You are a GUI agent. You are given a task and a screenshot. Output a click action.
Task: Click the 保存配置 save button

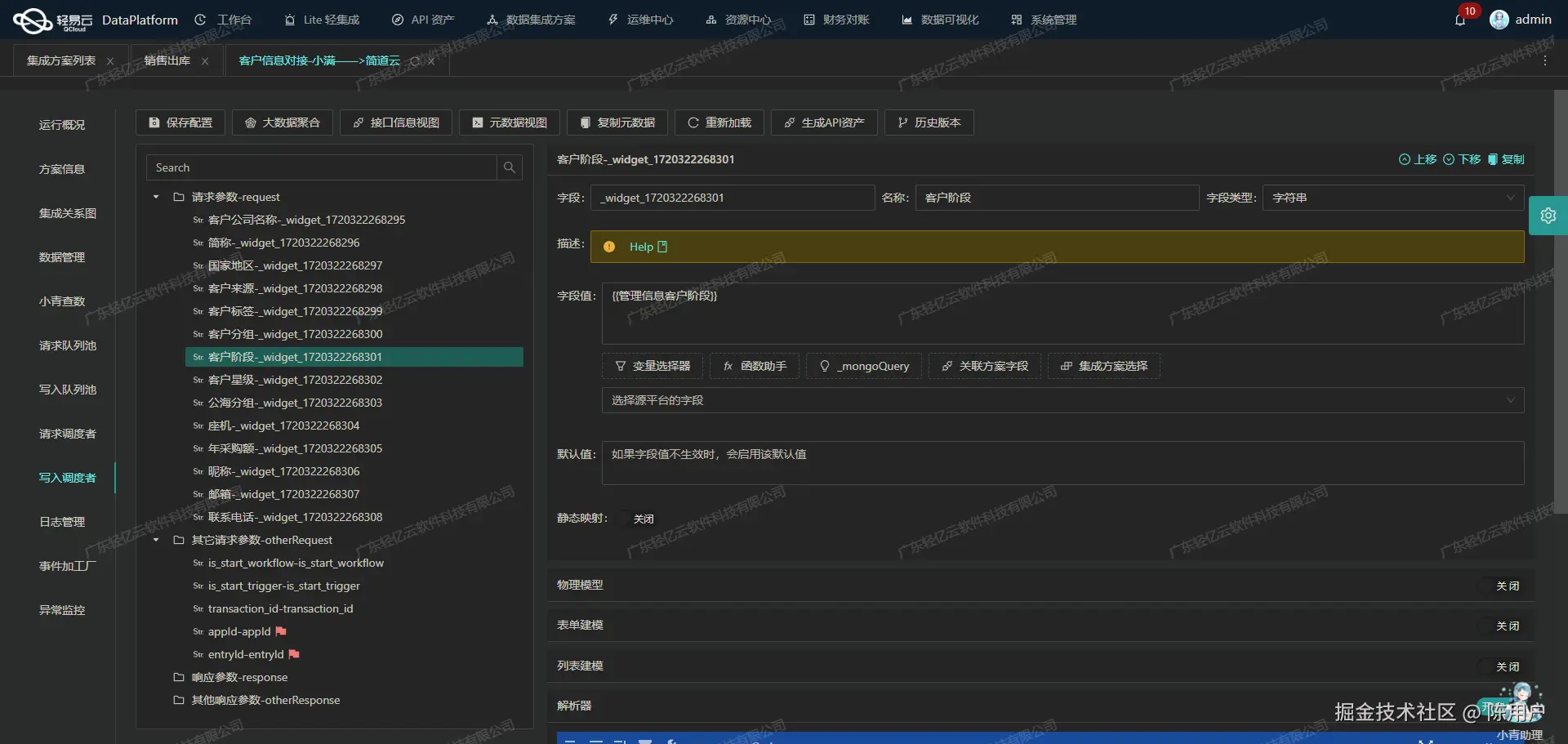[180, 123]
